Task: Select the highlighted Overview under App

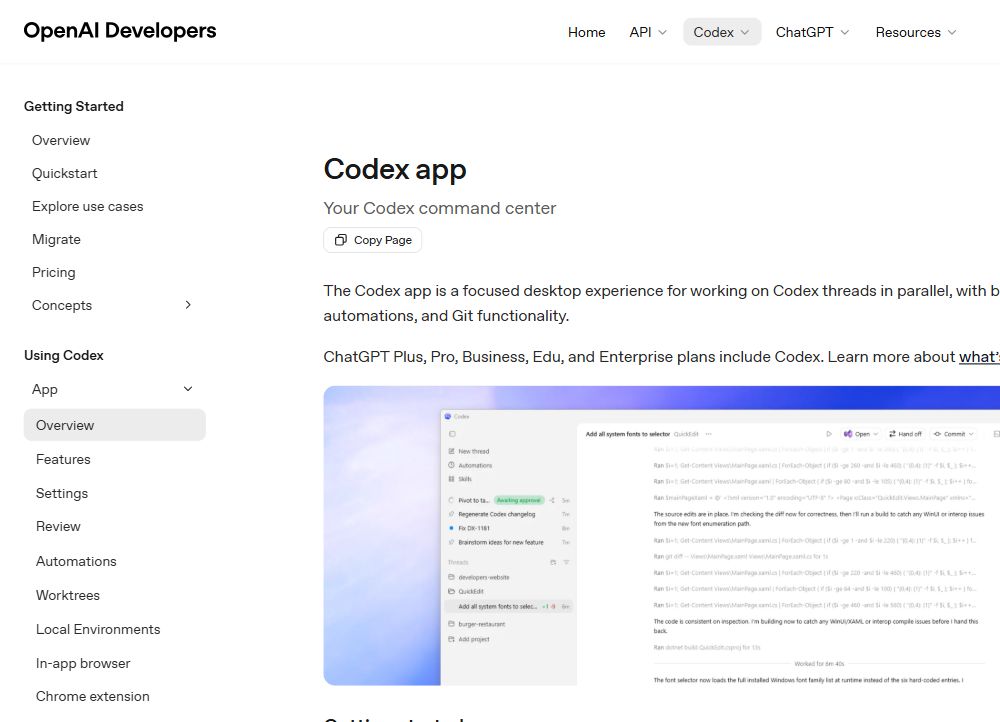Action: pyautogui.click(x=115, y=425)
